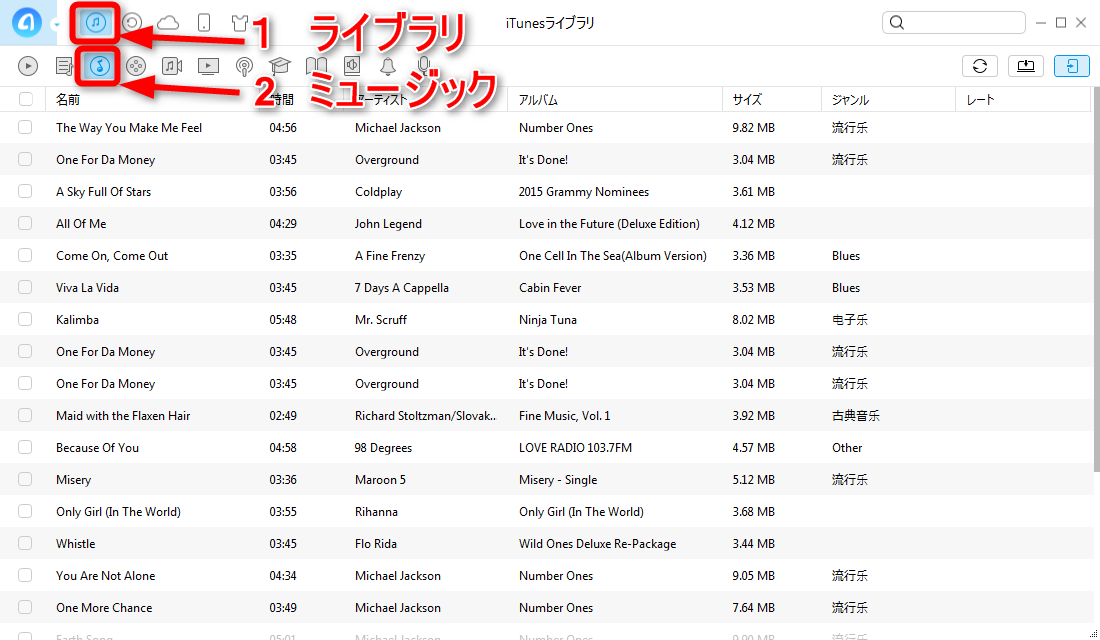Click artist Maroon 5
This screenshot has width=1100, height=640.
[380, 479]
